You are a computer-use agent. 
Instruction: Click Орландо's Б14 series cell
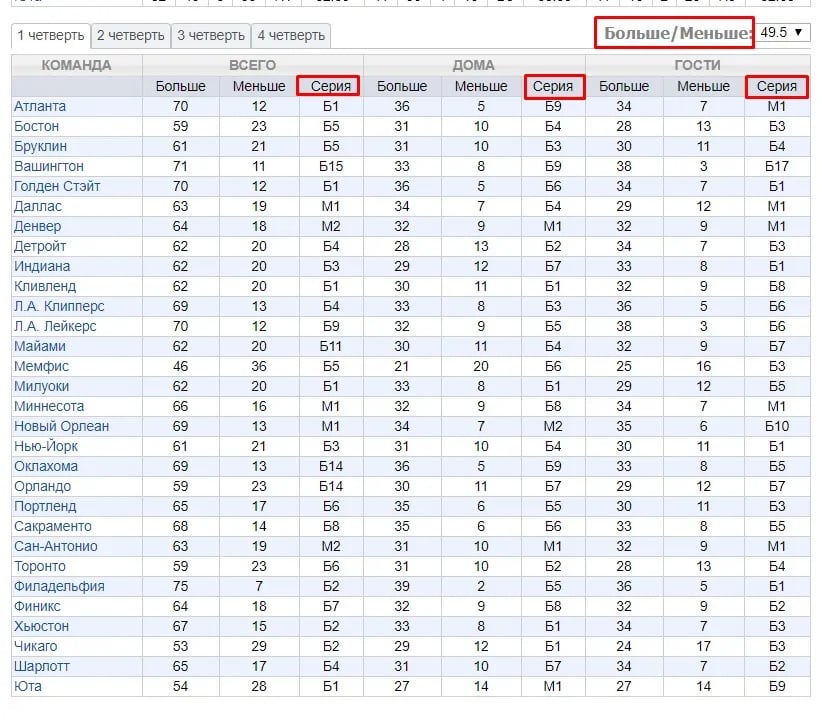coord(331,486)
